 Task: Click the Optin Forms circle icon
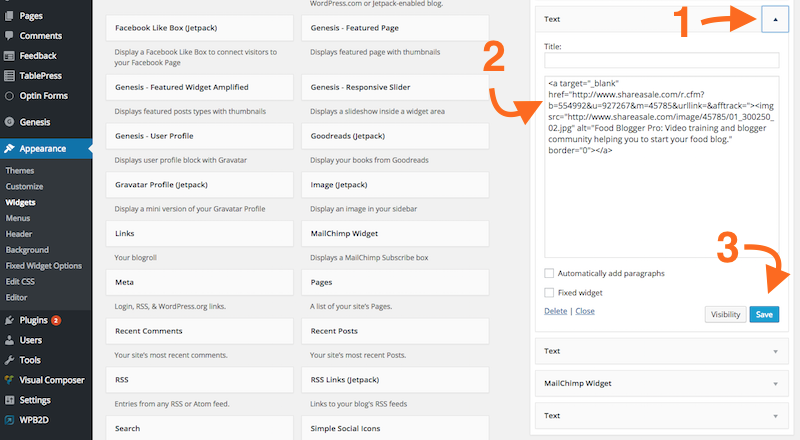9,95
